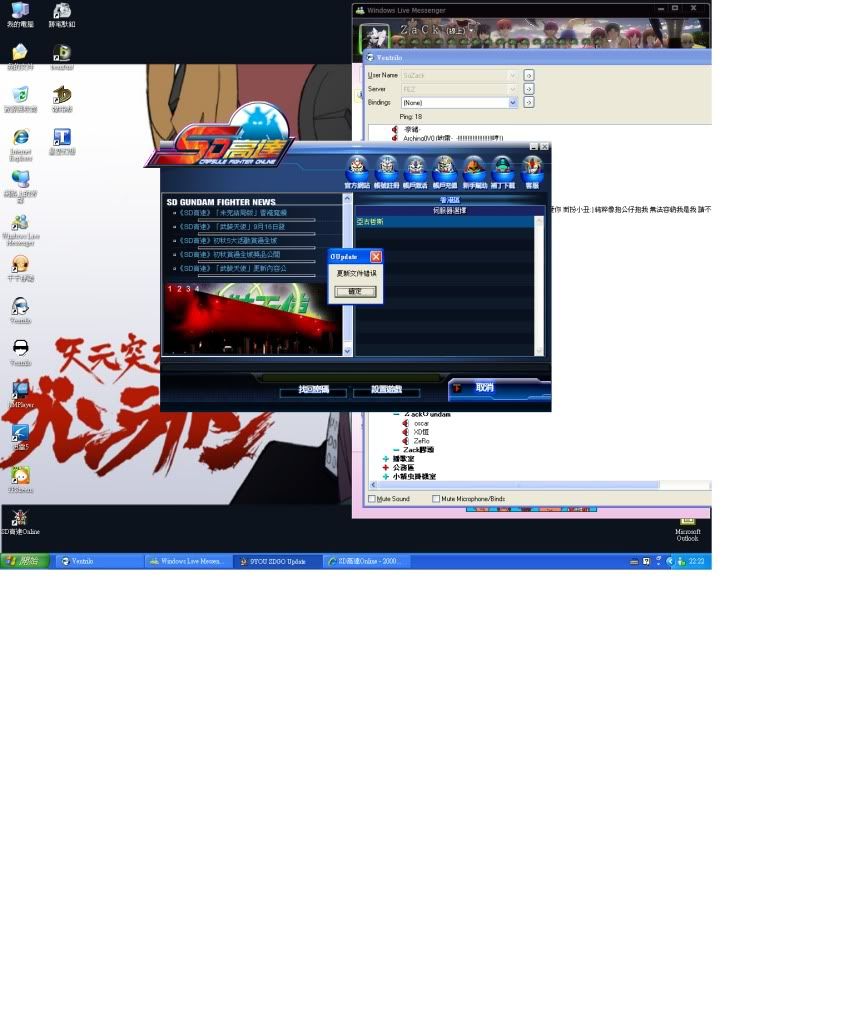Click the 帳戶充值 launcher icon
854x1024 pixels.
(x=445, y=167)
